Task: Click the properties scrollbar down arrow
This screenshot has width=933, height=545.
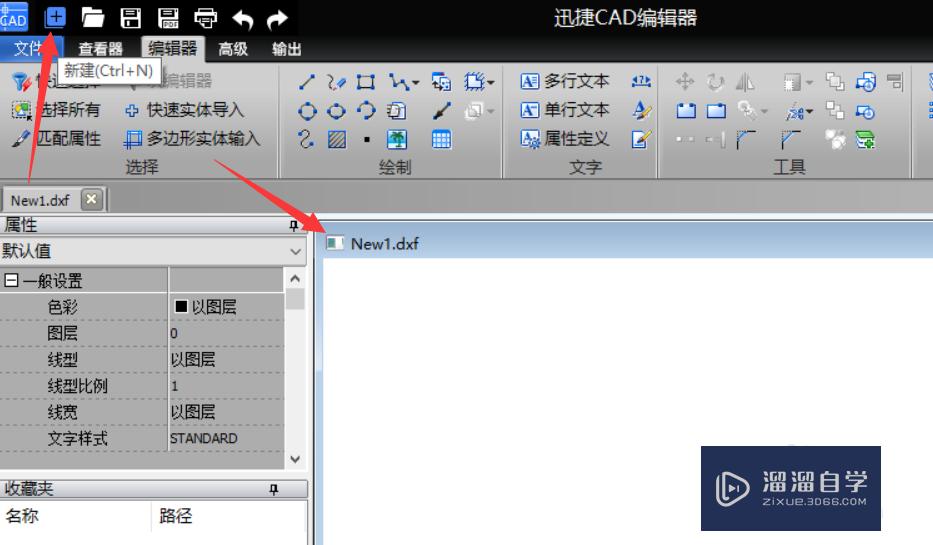Action: (295, 459)
